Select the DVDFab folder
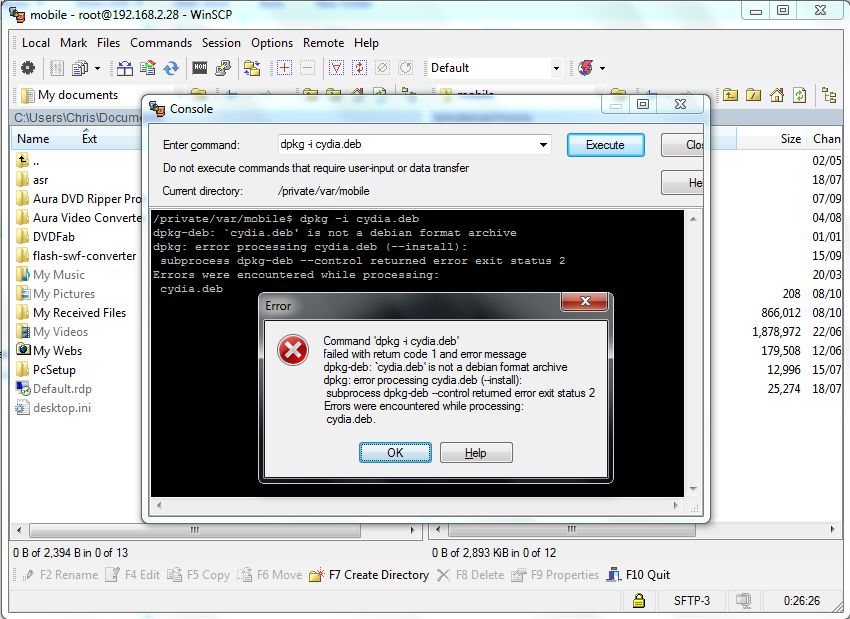Screen dimensions: 850x619 54,237
